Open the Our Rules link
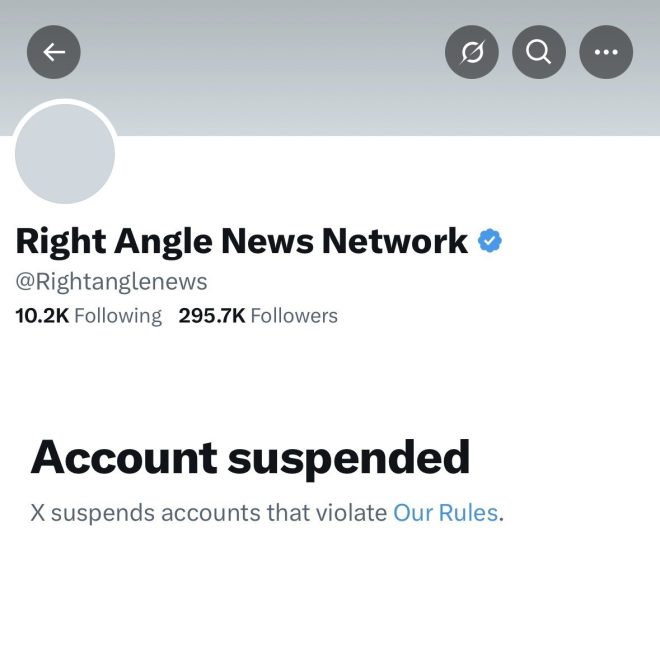The width and height of the screenshot is (660, 663). [445, 513]
